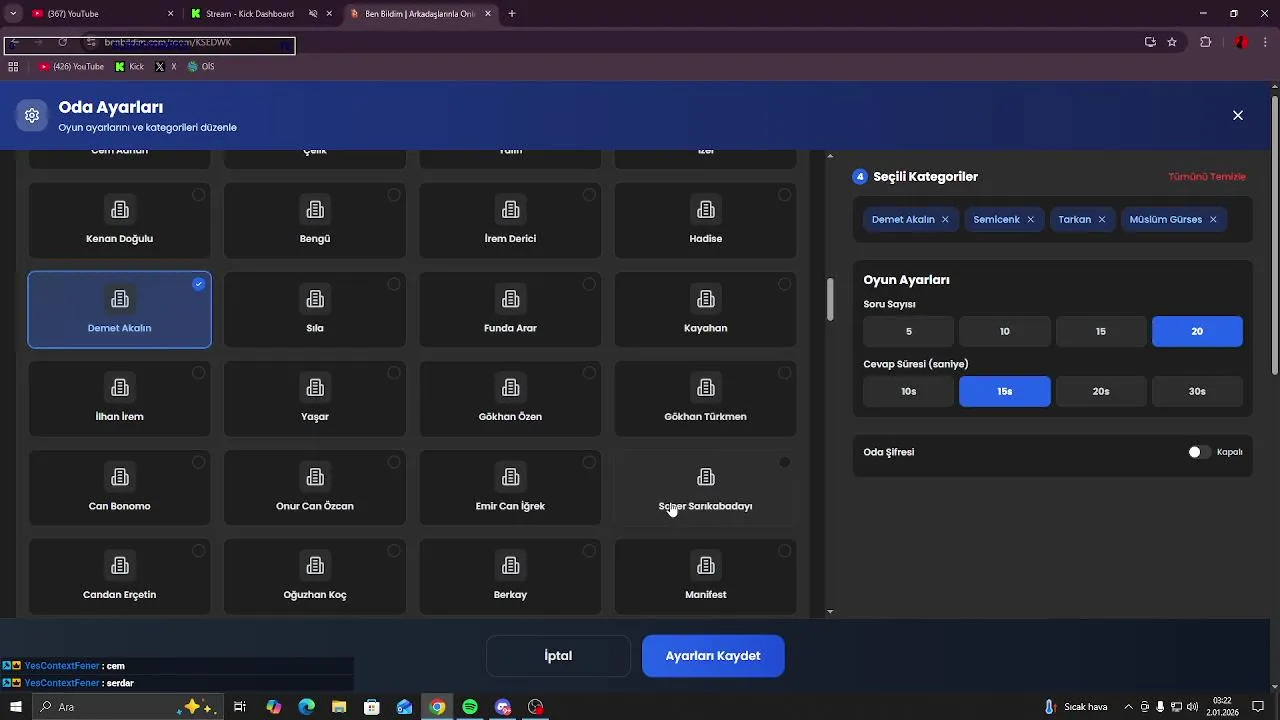Select the Can Bonomo category card
The image size is (1280, 720).
pyautogui.click(x=119, y=488)
